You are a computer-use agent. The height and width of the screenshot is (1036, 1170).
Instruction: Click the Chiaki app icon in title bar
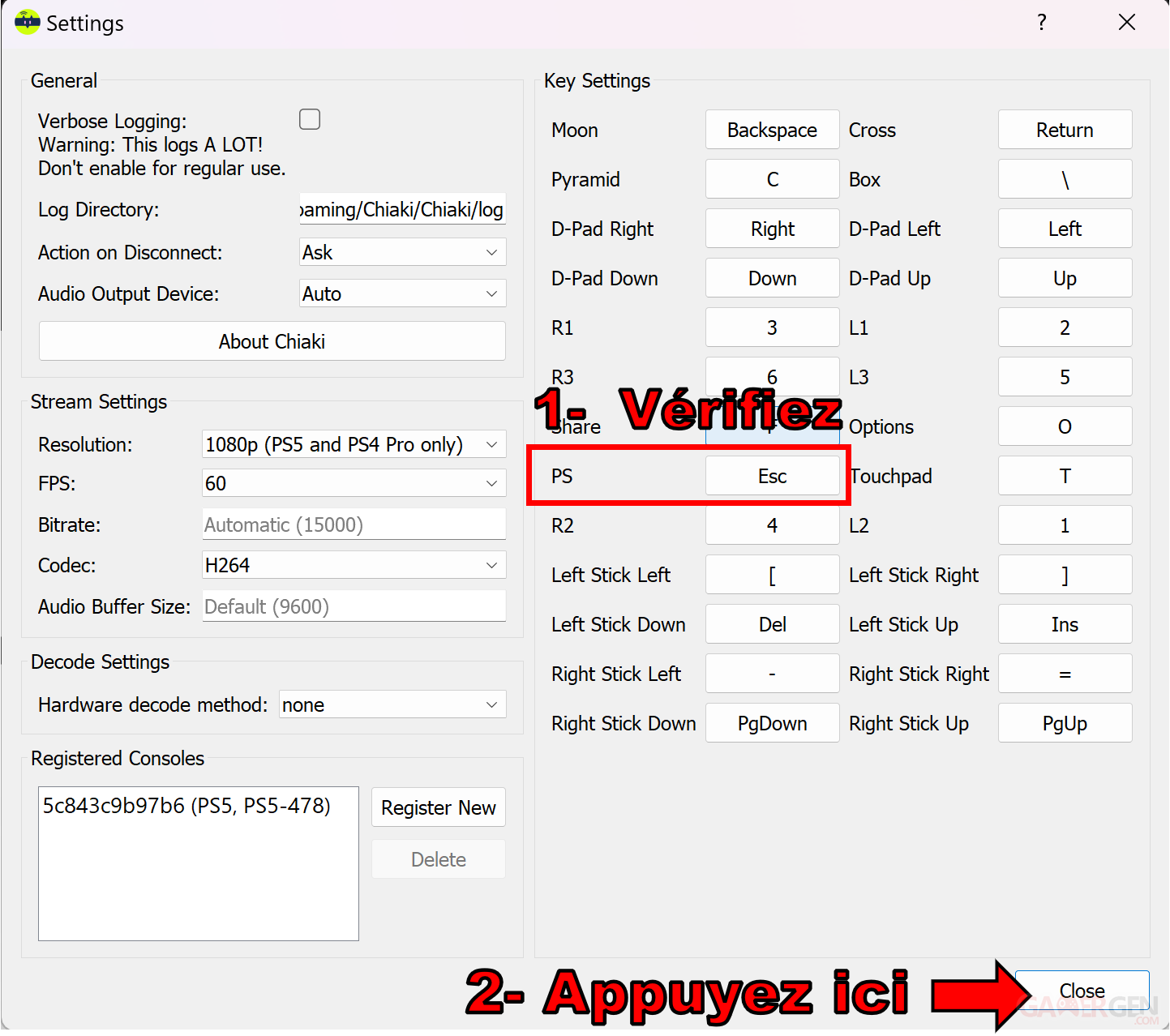click(x=28, y=22)
